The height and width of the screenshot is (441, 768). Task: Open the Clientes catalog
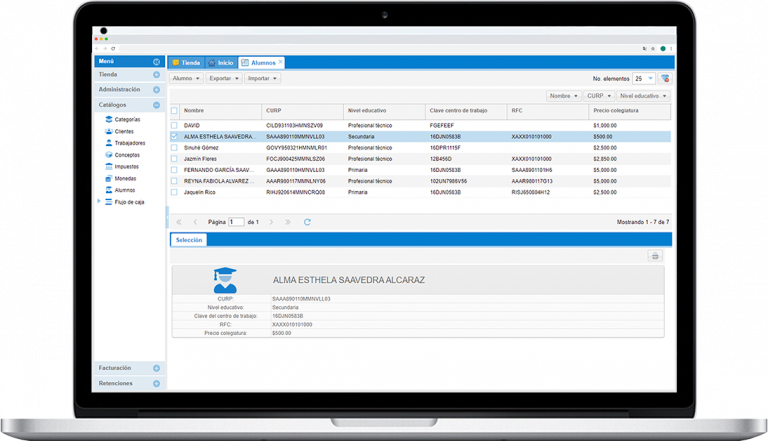coord(124,131)
